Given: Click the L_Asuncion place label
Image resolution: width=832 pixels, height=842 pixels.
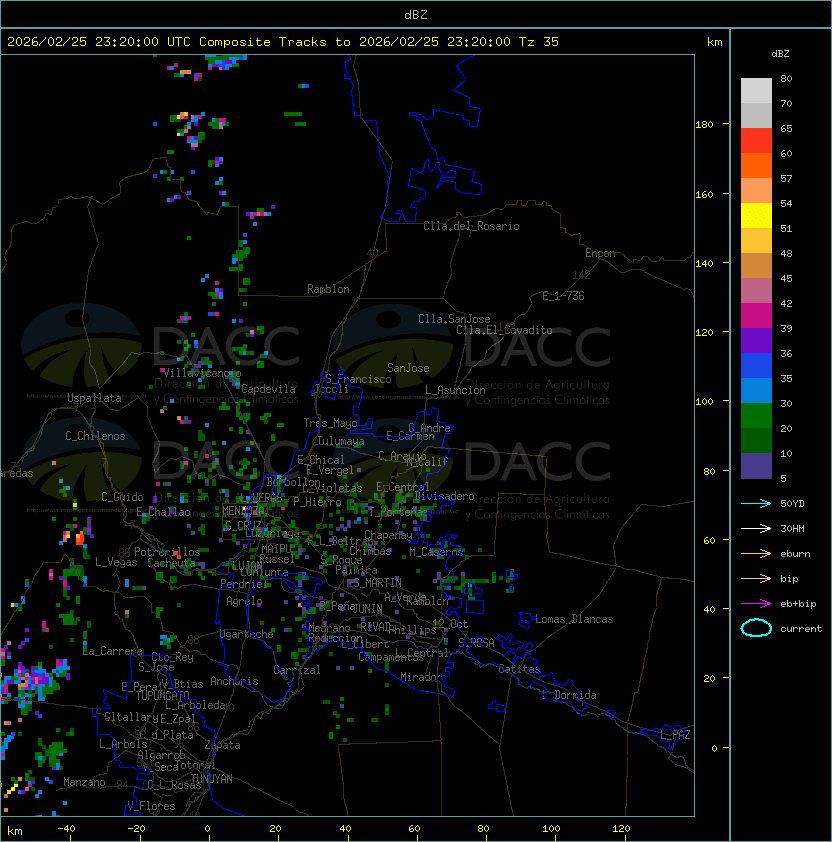Looking at the screenshot, I should [455, 390].
